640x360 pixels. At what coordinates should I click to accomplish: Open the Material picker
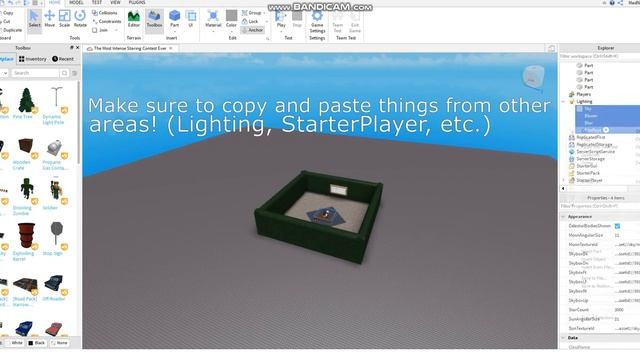[x=213, y=20]
